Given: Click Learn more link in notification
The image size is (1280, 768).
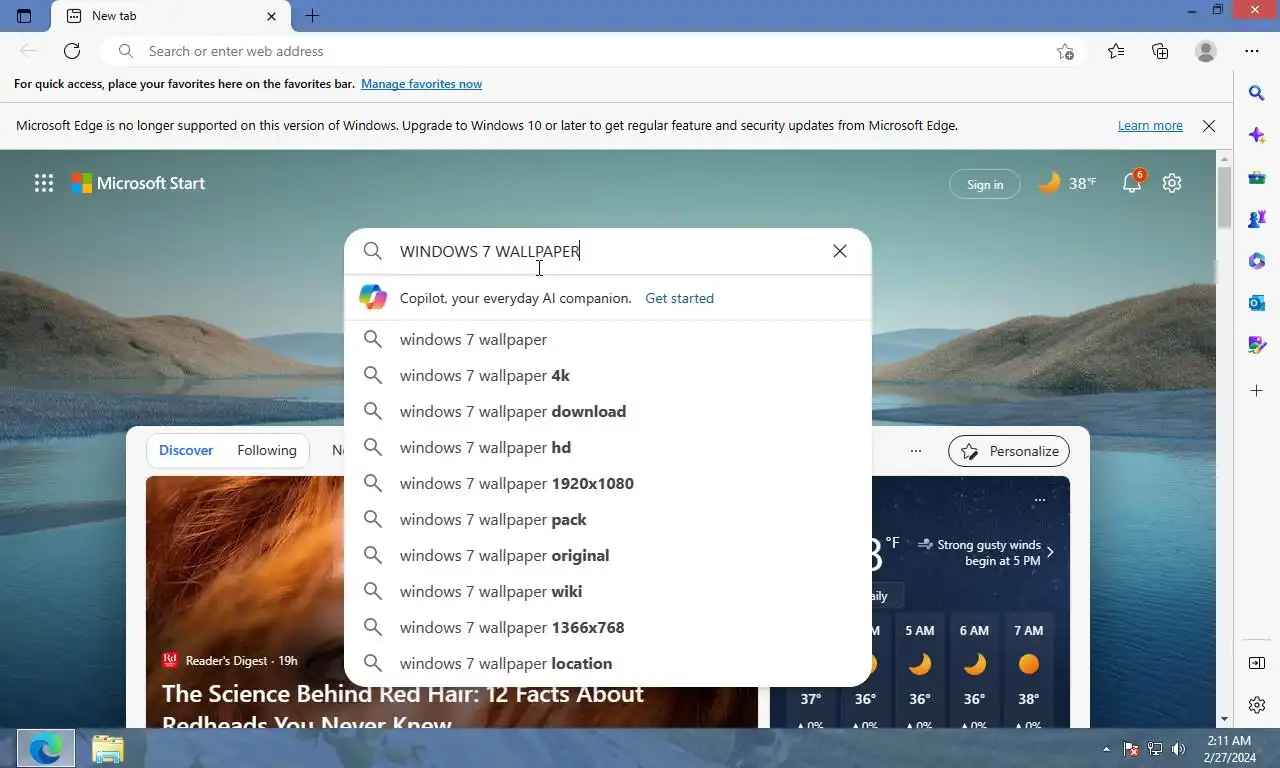Looking at the screenshot, I should pos(1150,126).
